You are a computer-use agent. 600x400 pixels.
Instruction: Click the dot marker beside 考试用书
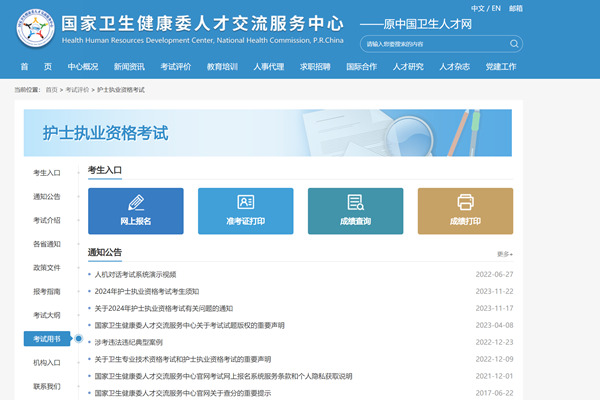(x=79, y=338)
